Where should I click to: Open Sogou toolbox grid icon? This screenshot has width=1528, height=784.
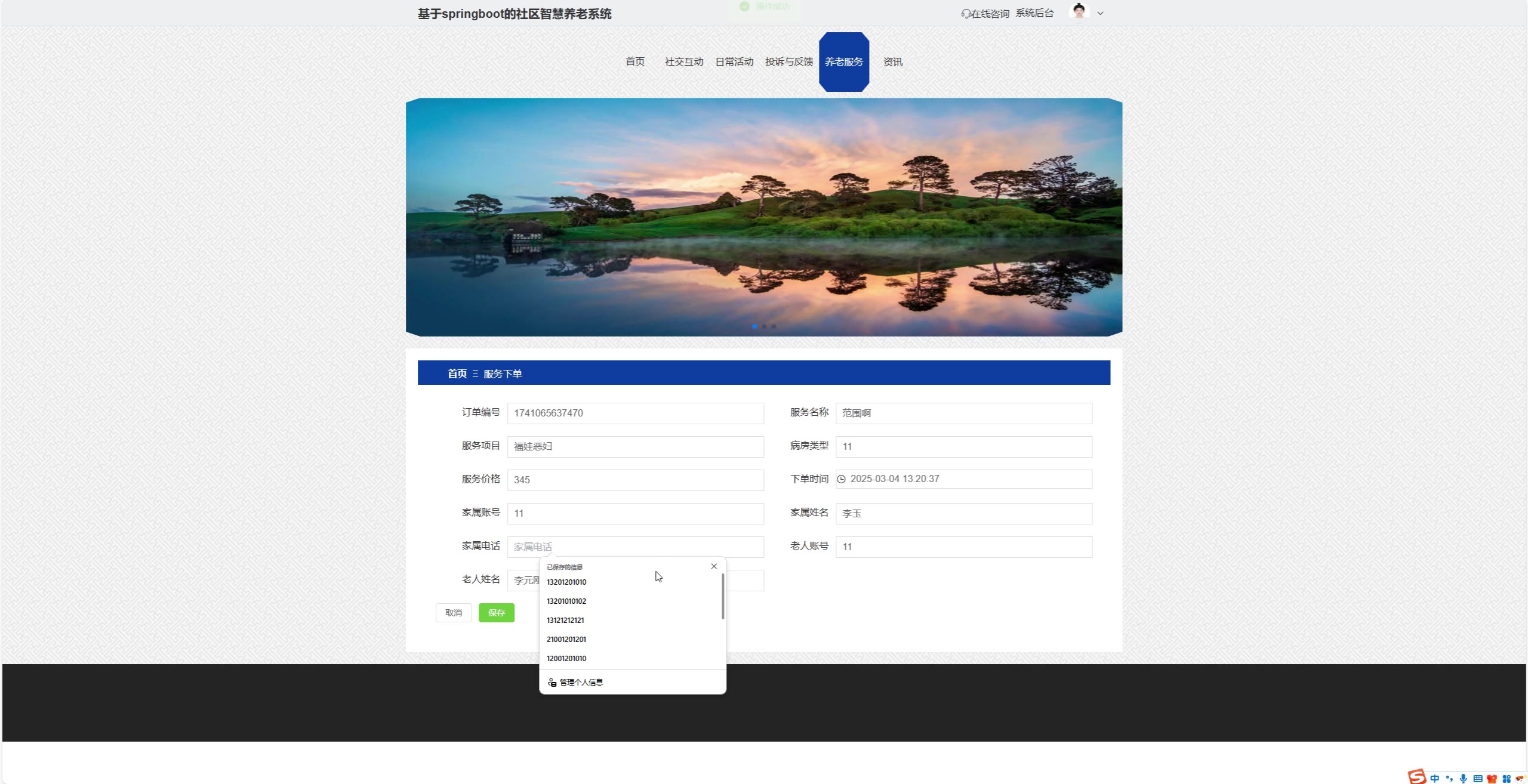pos(1506,779)
